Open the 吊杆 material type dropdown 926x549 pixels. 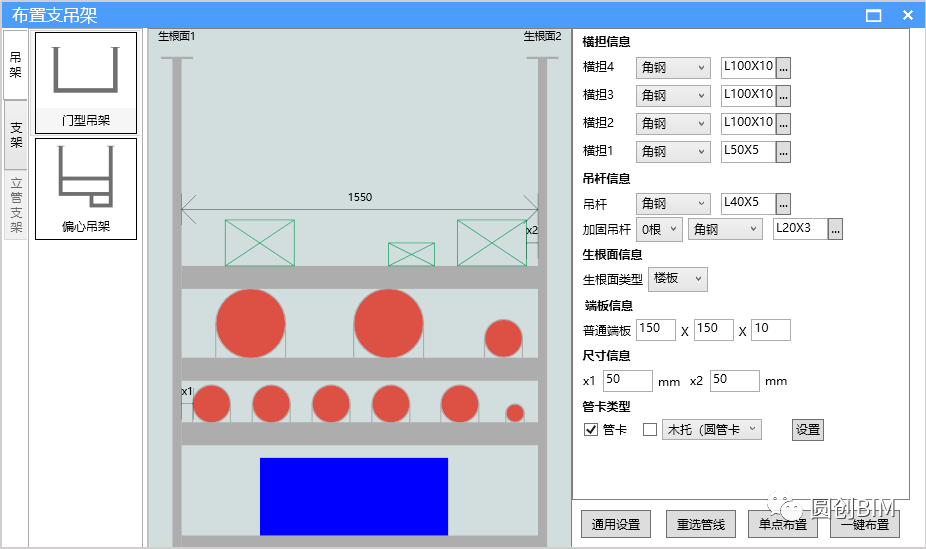673,204
